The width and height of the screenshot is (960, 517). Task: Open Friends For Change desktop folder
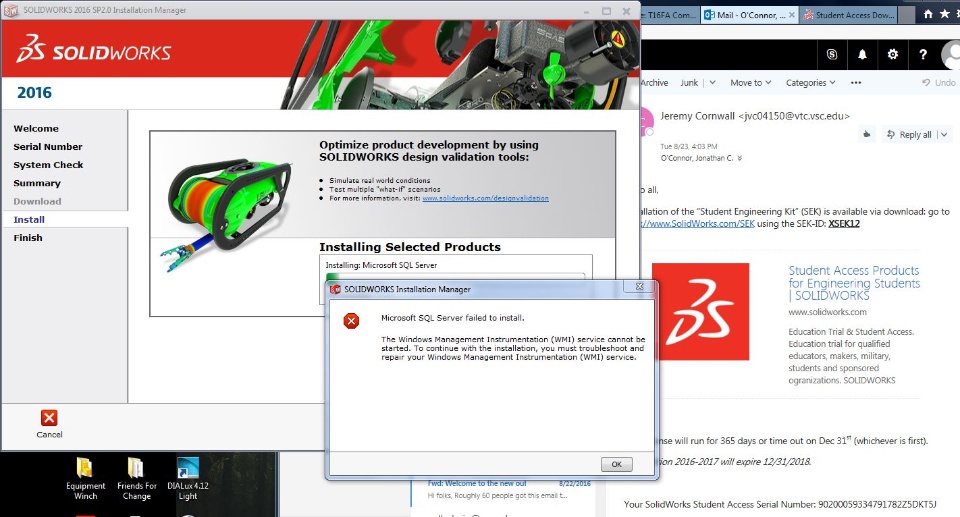pyautogui.click(x=137, y=478)
